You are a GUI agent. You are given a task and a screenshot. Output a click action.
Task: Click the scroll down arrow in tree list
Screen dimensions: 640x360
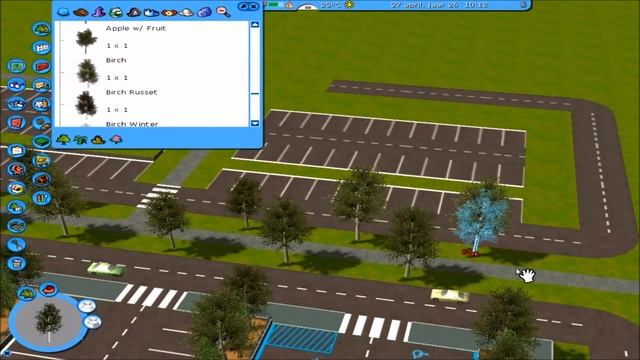(255, 123)
